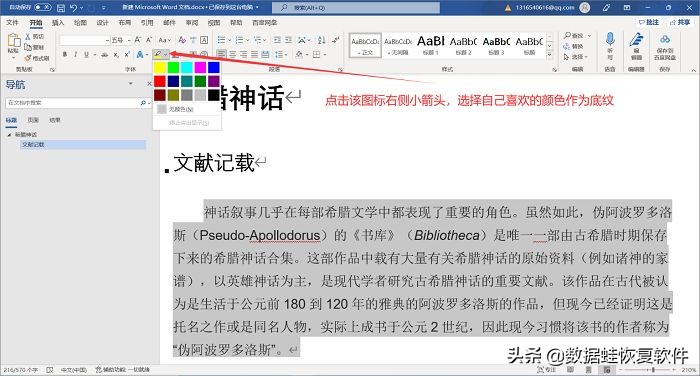The image size is (700, 376).
Task: Open the bullet list dropdown
Action: pos(230,40)
